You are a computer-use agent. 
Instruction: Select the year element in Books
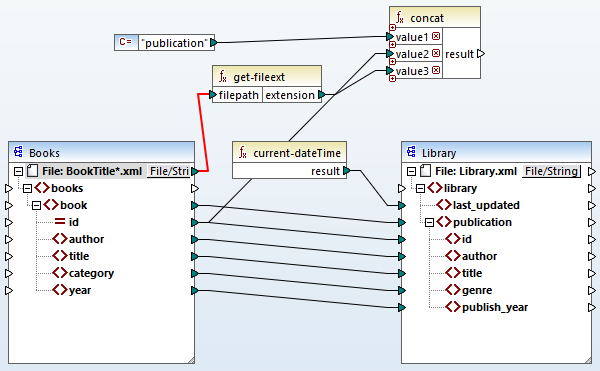[x=80, y=290]
